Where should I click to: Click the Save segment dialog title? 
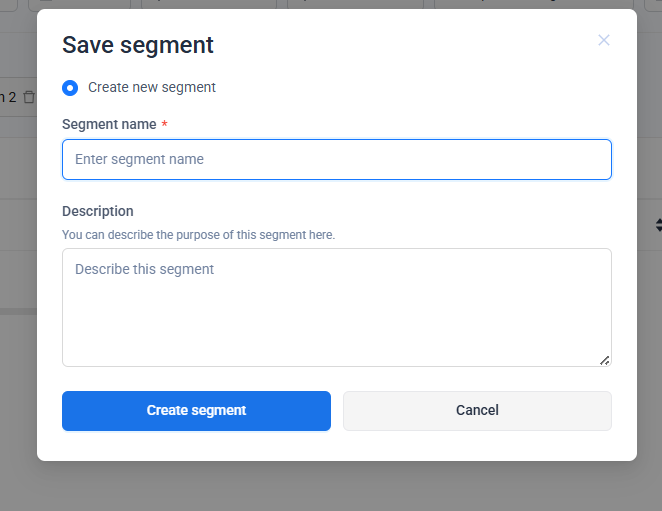point(137,45)
